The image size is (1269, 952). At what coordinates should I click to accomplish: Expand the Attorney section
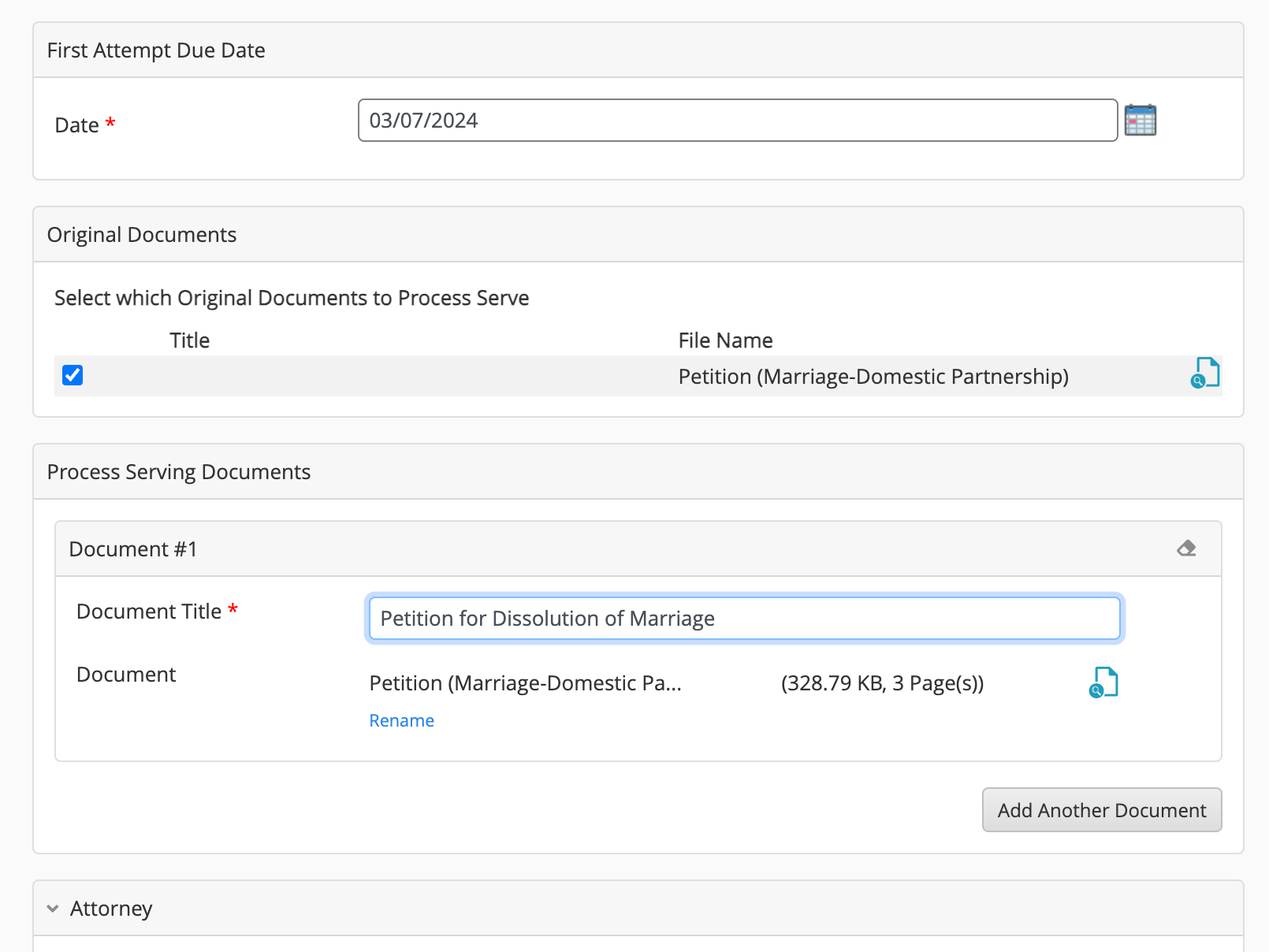click(110, 909)
